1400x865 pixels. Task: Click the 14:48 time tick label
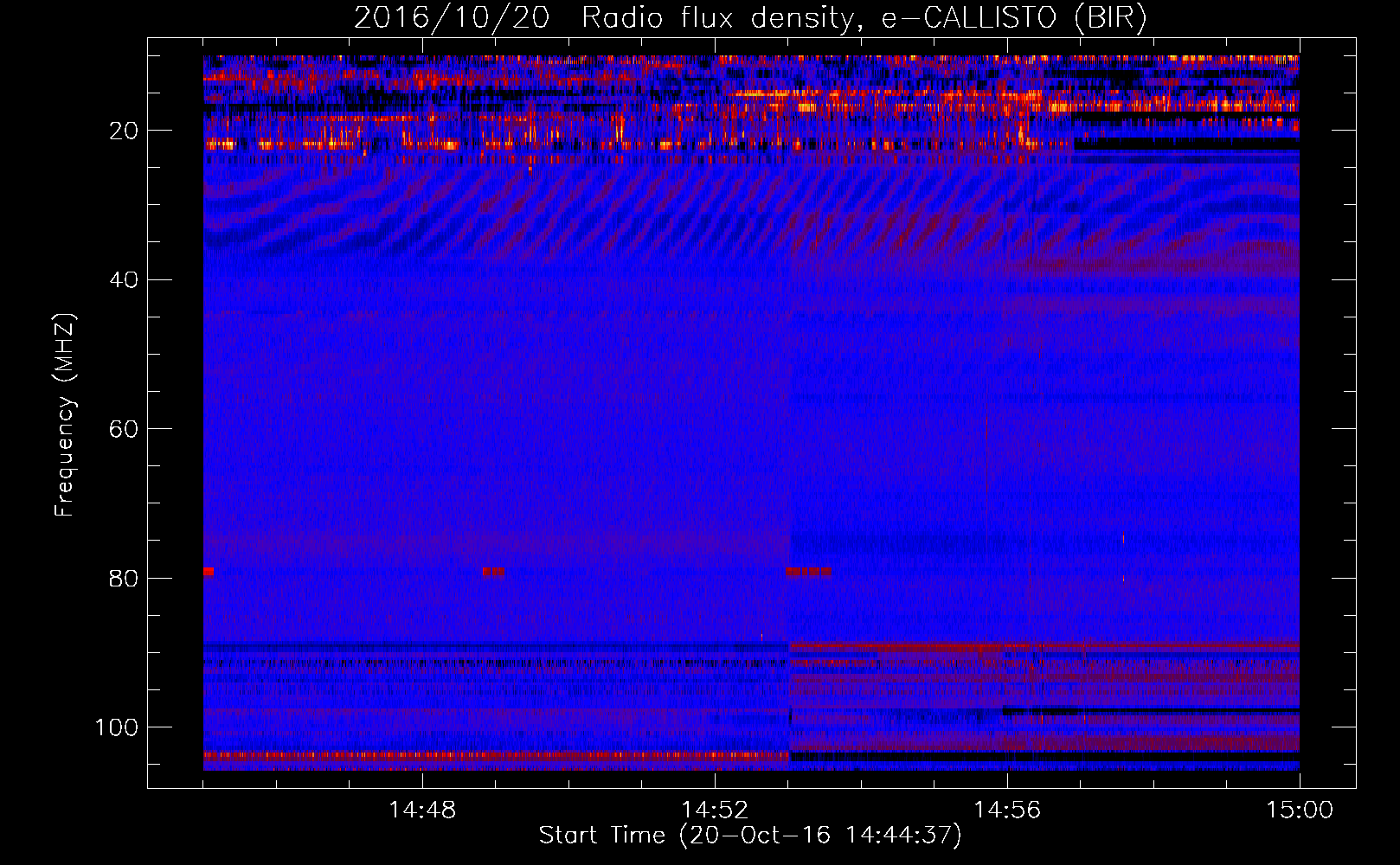coord(422,811)
